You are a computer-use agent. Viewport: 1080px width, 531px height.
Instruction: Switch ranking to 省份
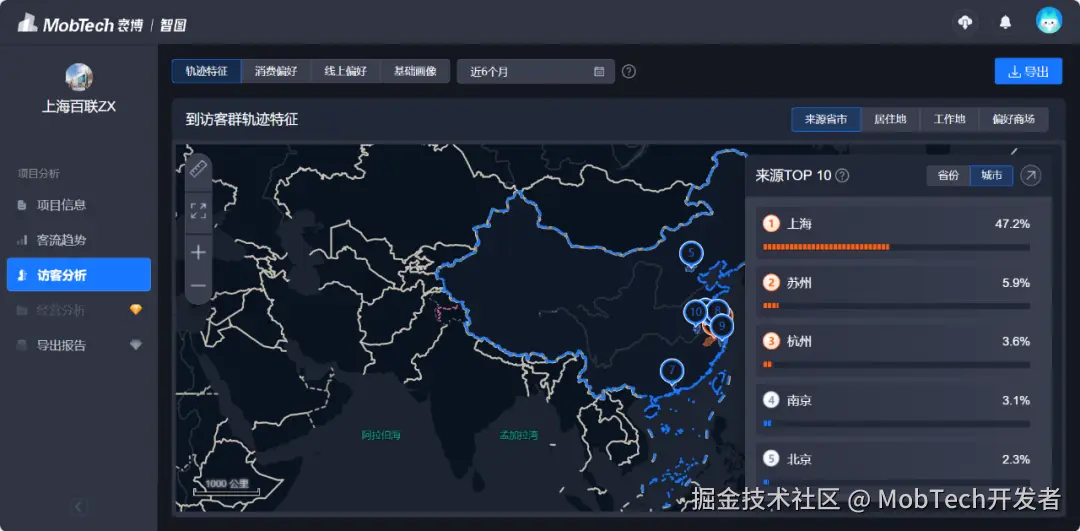[x=948, y=176]
